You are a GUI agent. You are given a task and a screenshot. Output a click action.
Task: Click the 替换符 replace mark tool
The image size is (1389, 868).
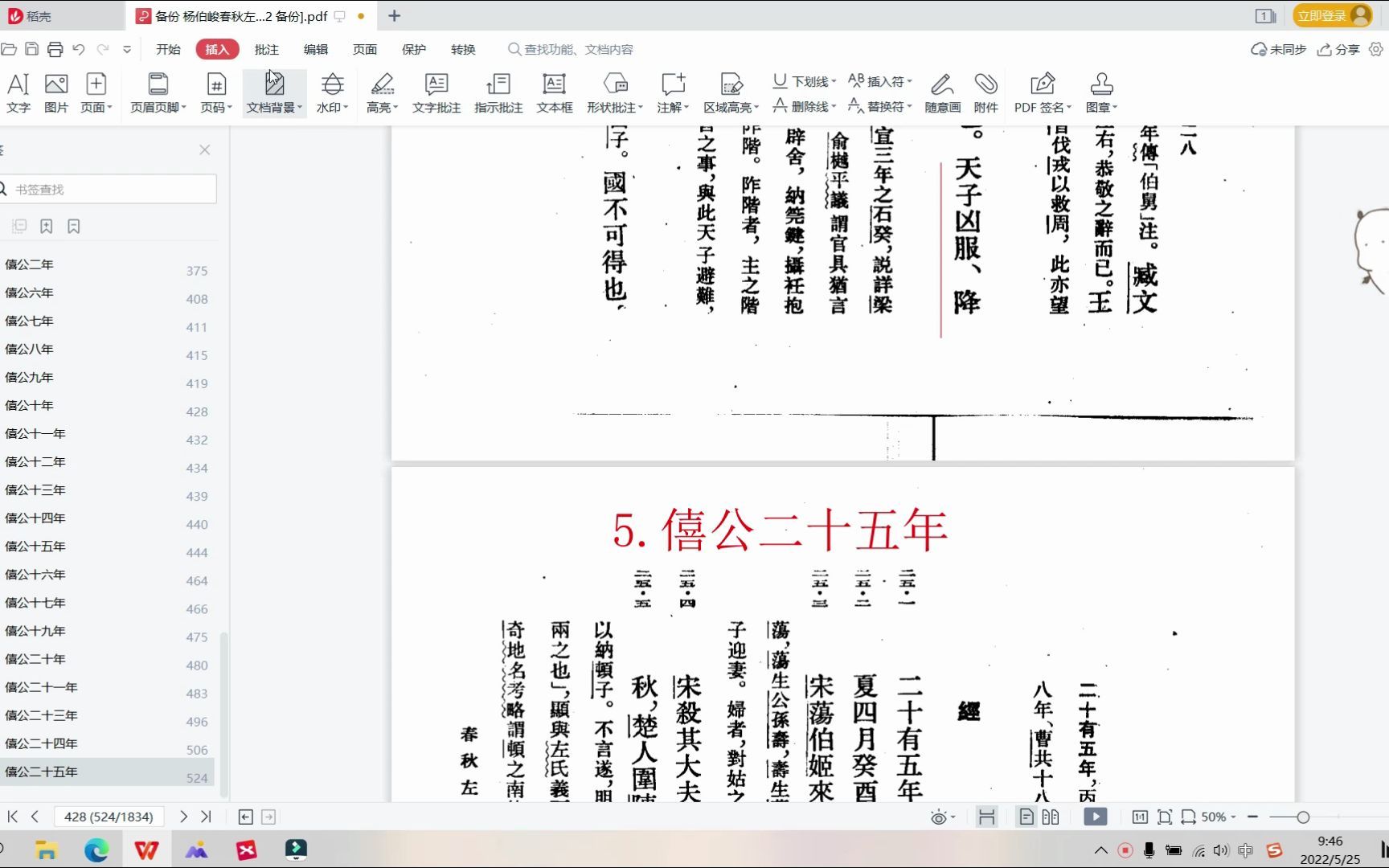(880, 106)
